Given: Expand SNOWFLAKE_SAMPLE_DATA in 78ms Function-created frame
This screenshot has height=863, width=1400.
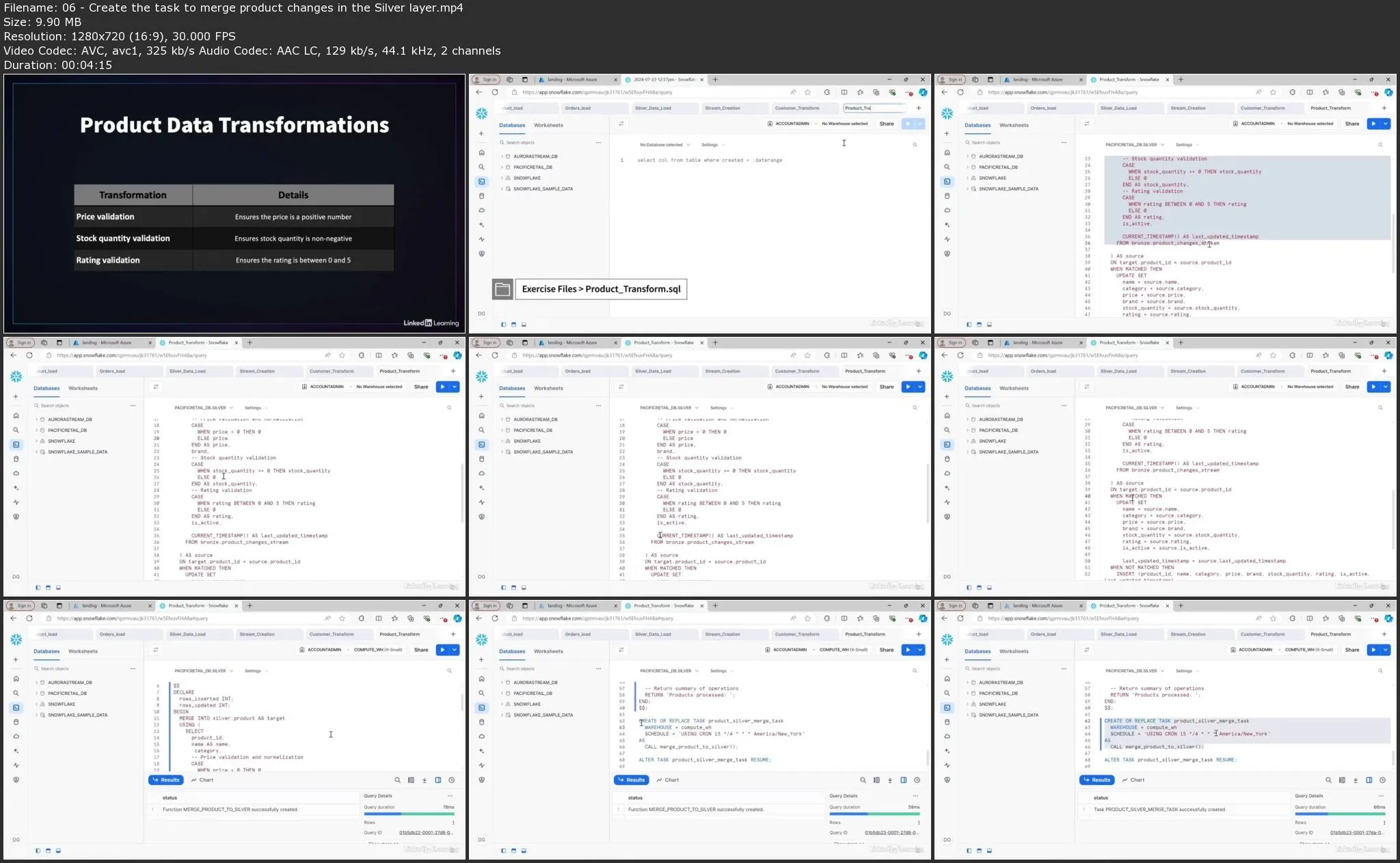Looking at the screenshot, I should tap(36, 715).
